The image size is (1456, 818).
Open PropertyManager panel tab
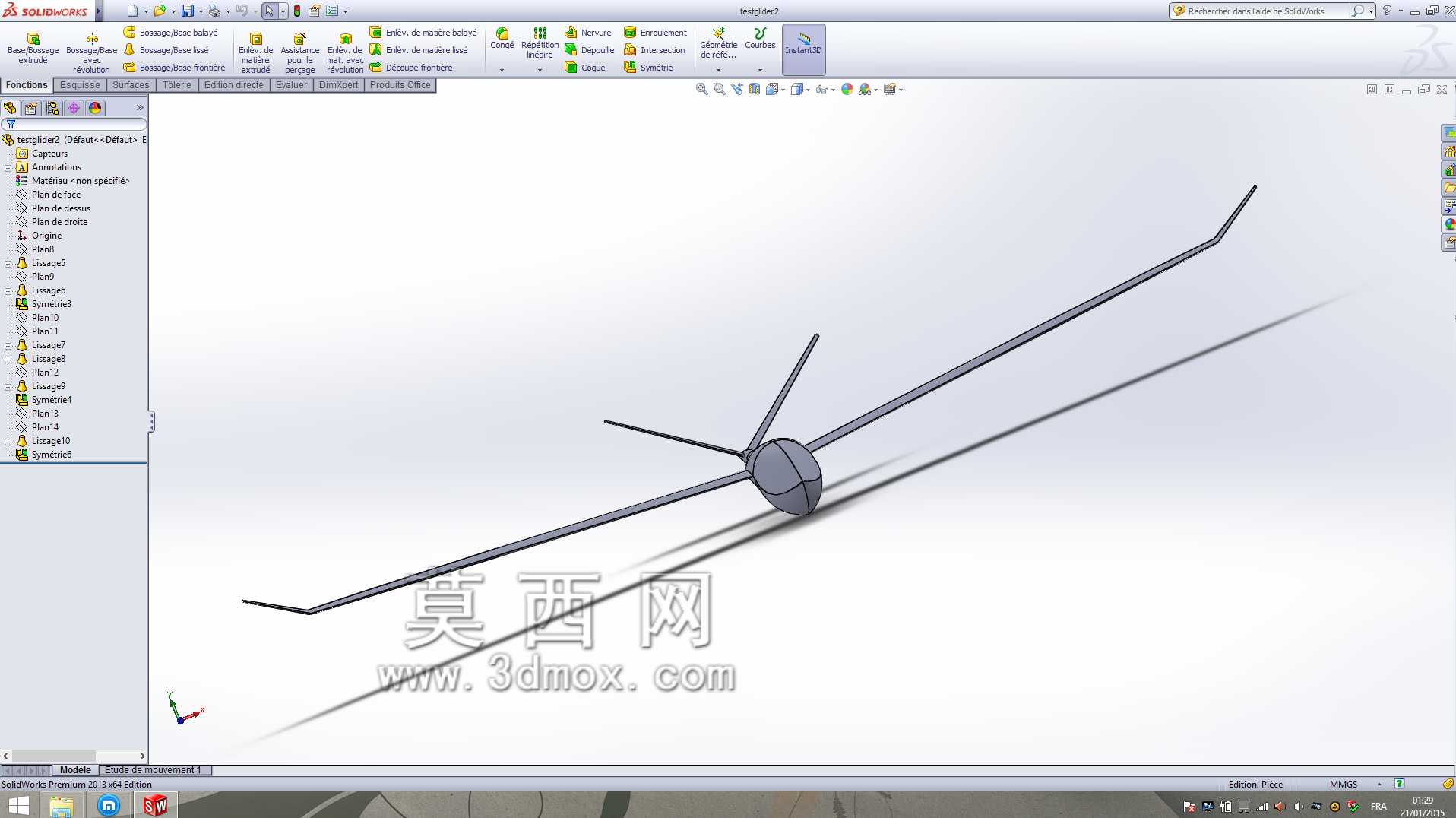point(31,108)
